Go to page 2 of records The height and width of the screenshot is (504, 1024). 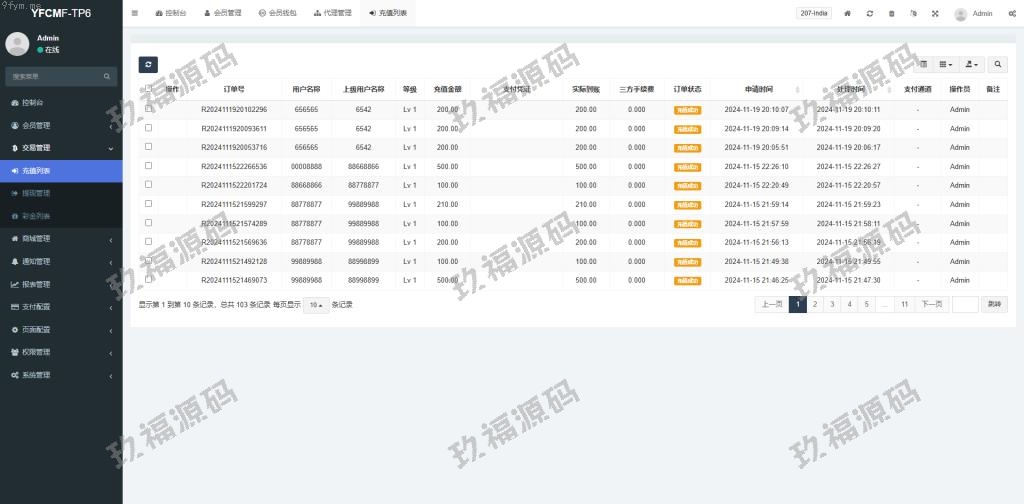(815, 304)
